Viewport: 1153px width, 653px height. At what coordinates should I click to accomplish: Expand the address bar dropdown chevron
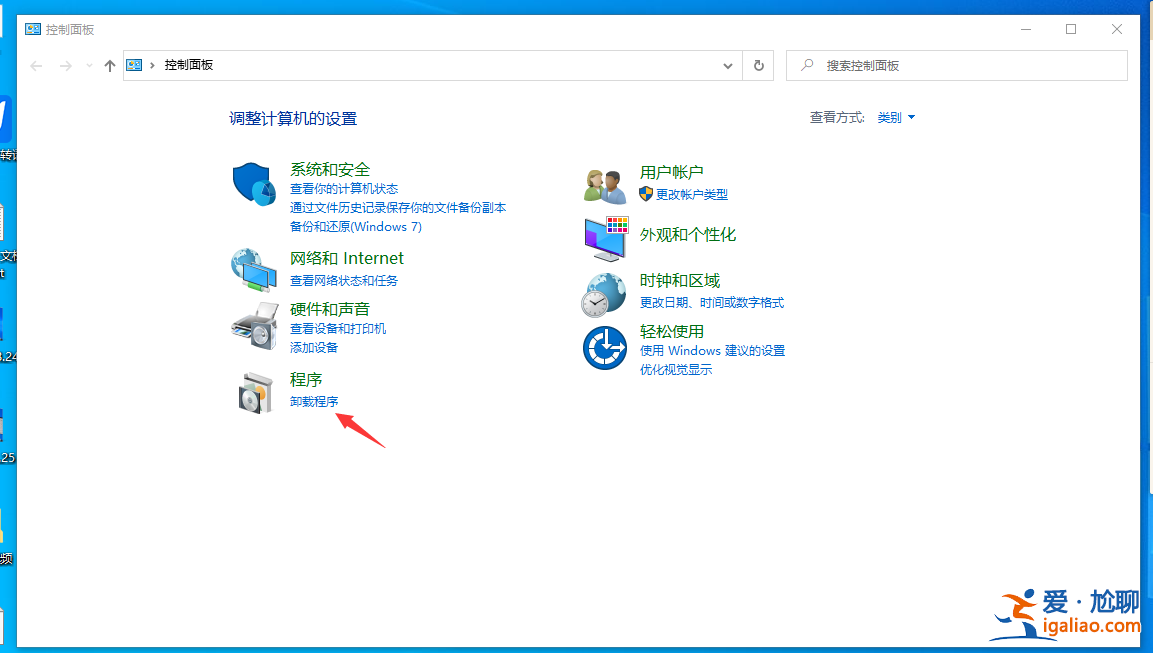coord(728,65)
